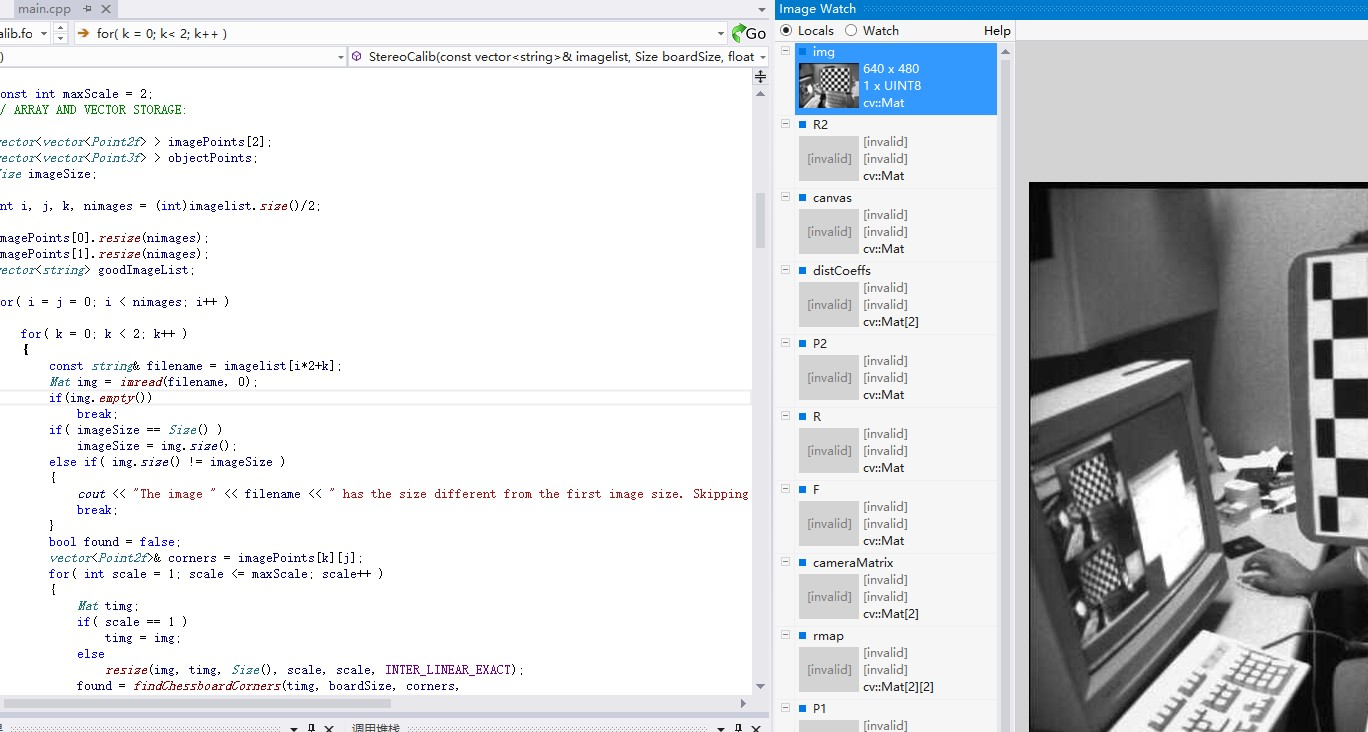Collapse the img variable entry
The image size is (1368, 732).
click(x=786, y=52)
